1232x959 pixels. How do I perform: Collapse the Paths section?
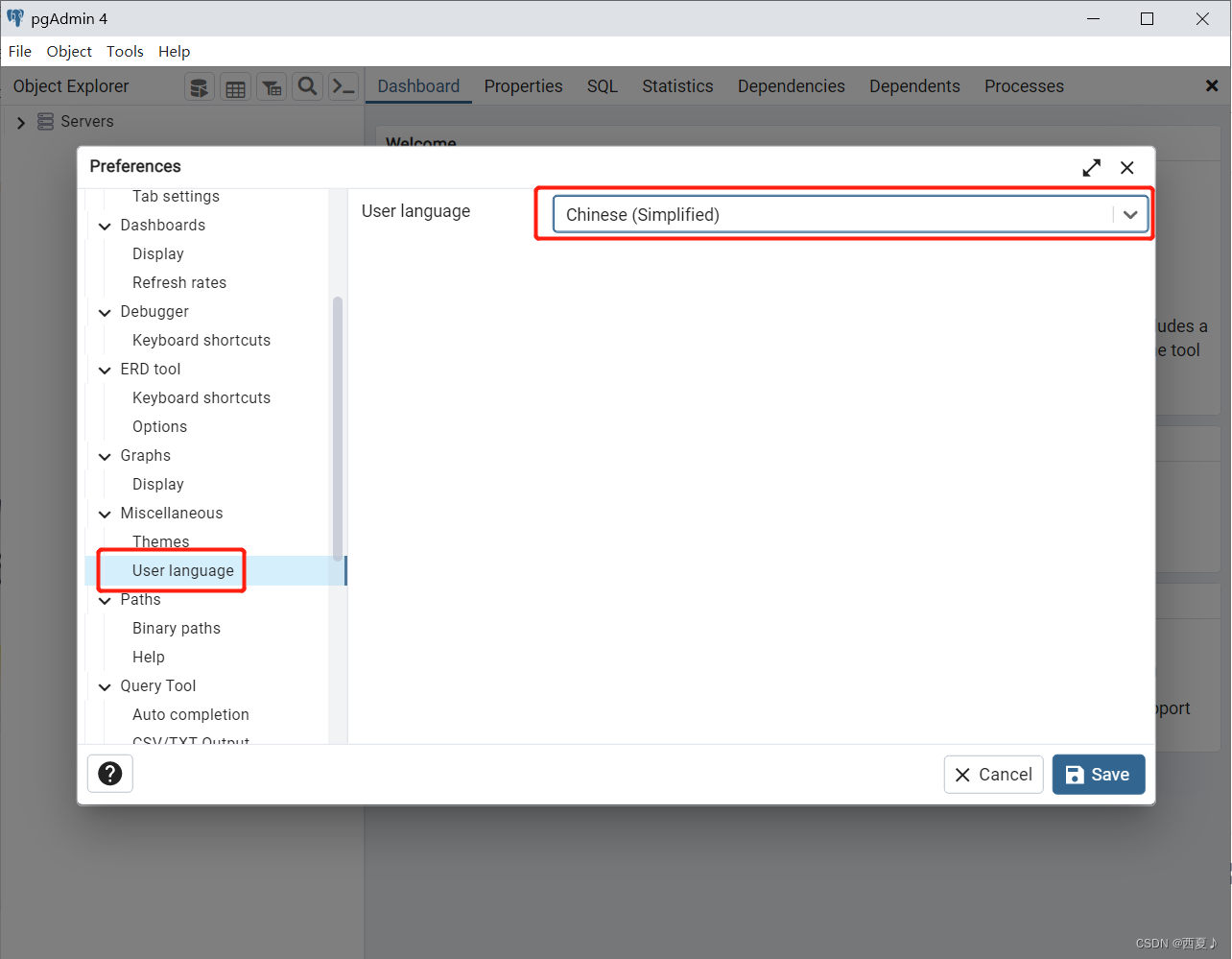(x=105, y=601)
